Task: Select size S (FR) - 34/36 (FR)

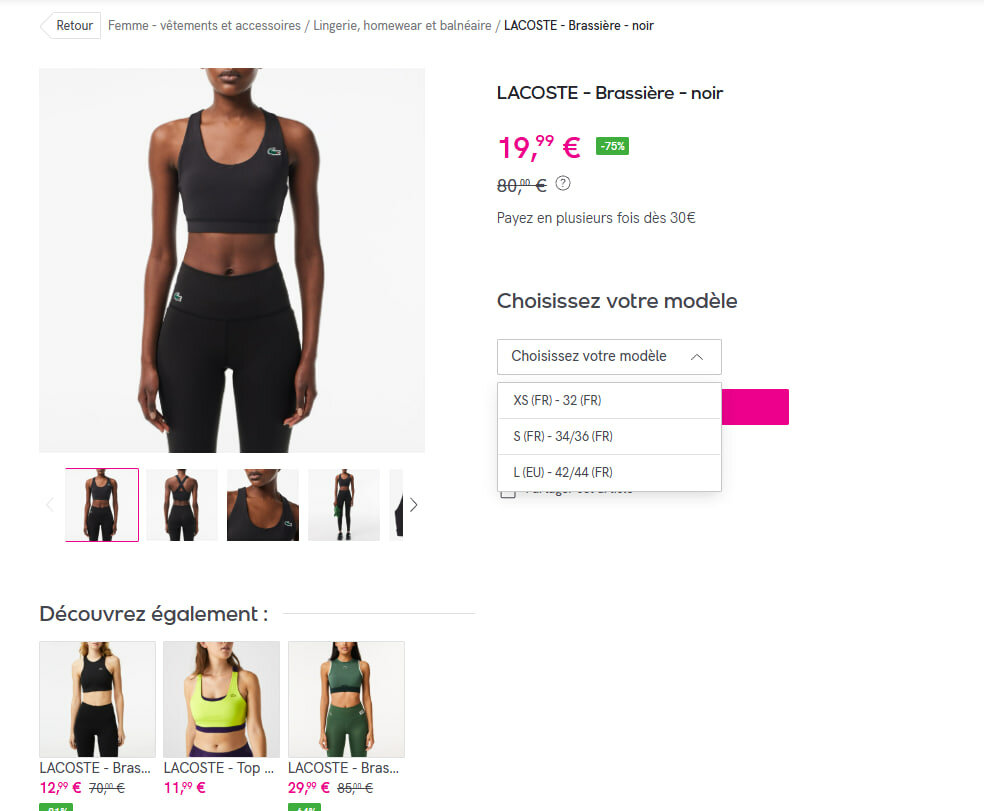Action: pos(609,436)
